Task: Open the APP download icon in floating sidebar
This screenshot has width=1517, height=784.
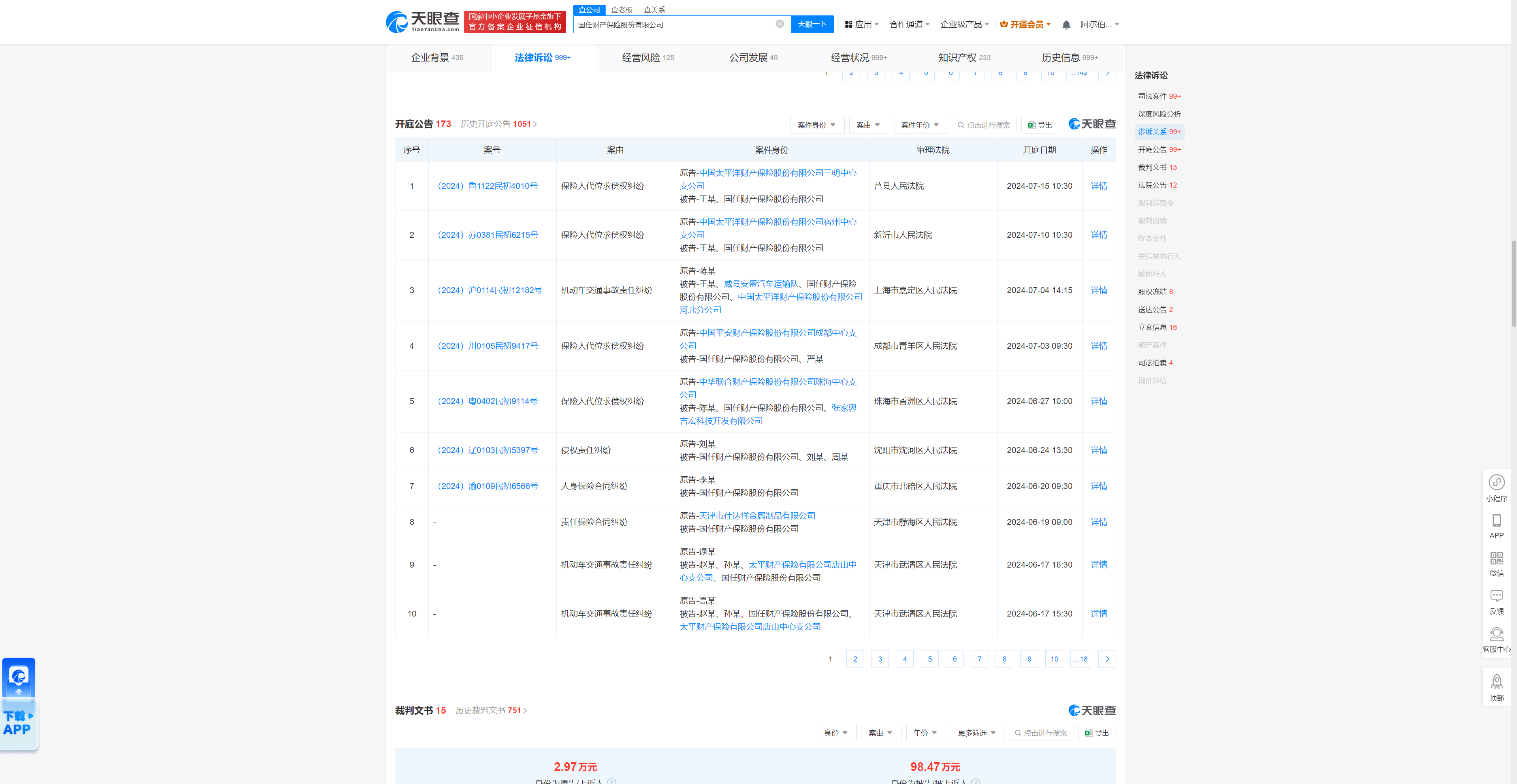Action: click(x=1496, y=521)
